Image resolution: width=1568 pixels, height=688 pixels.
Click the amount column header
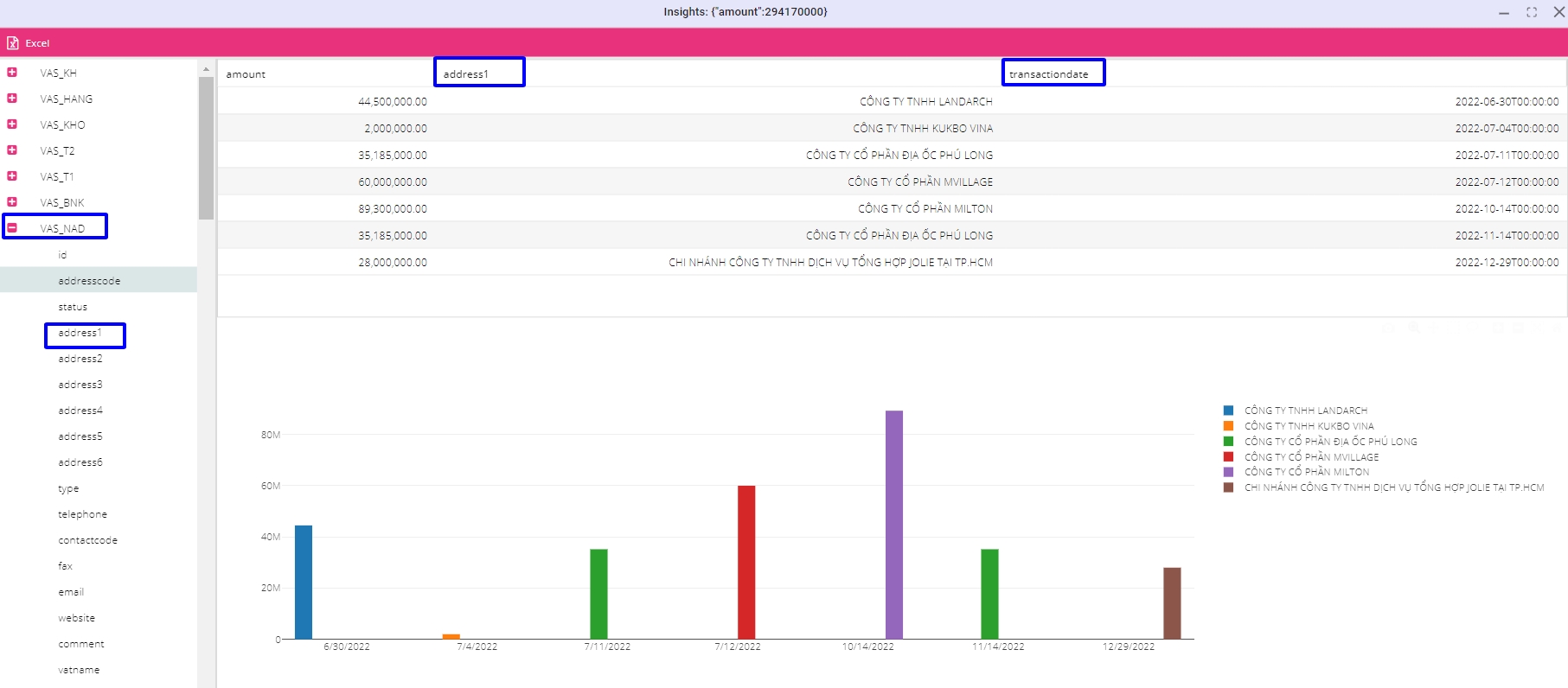[246, 74]
